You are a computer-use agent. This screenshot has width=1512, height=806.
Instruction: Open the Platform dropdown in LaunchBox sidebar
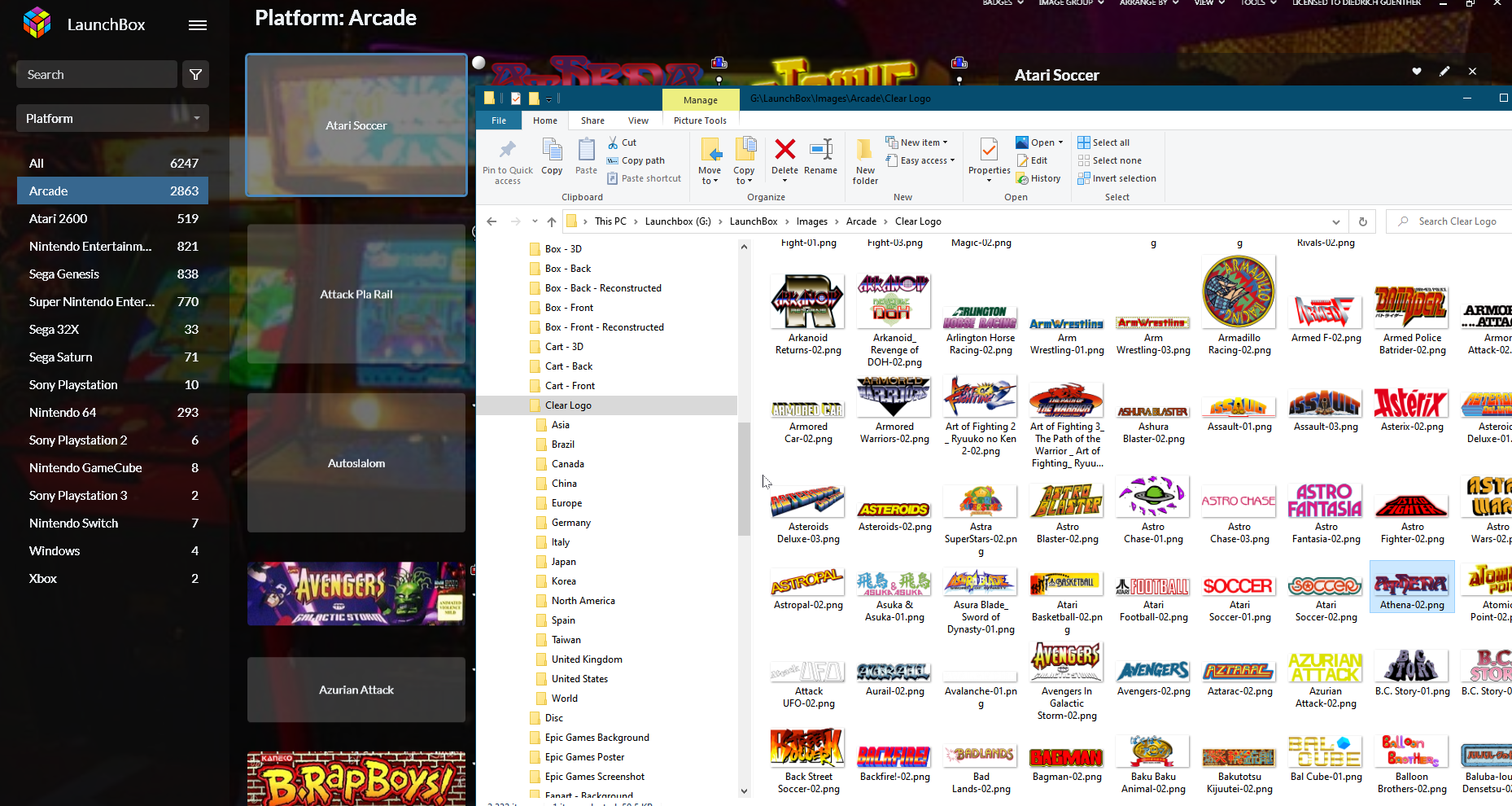pos(112,118)
